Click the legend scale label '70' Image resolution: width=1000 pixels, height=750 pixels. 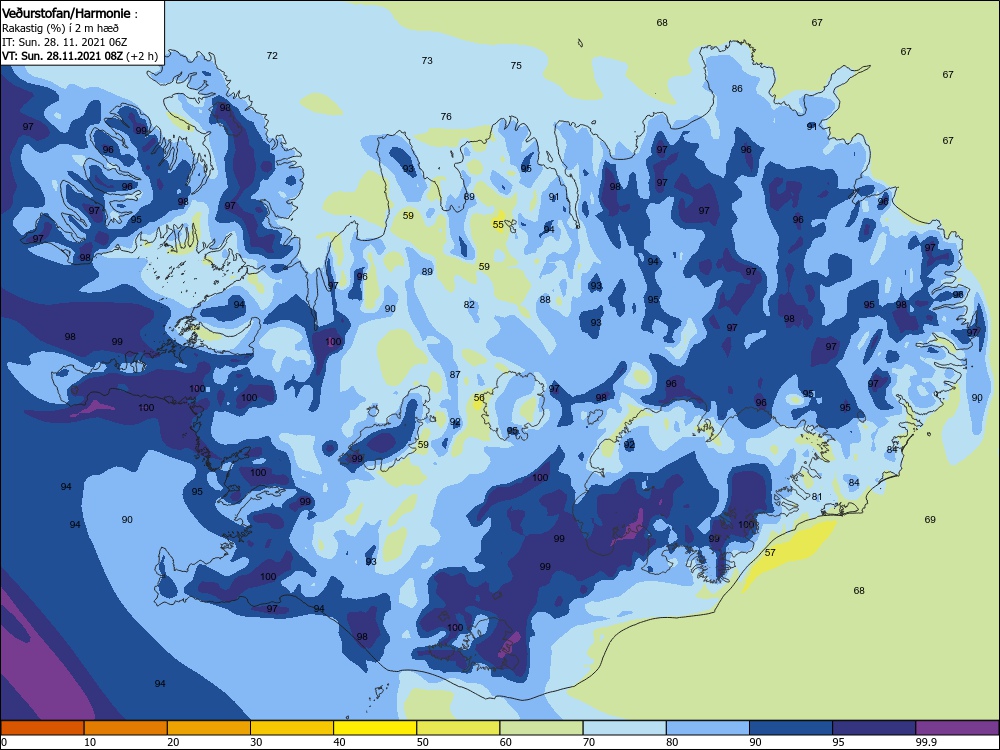tap(589, 742)
